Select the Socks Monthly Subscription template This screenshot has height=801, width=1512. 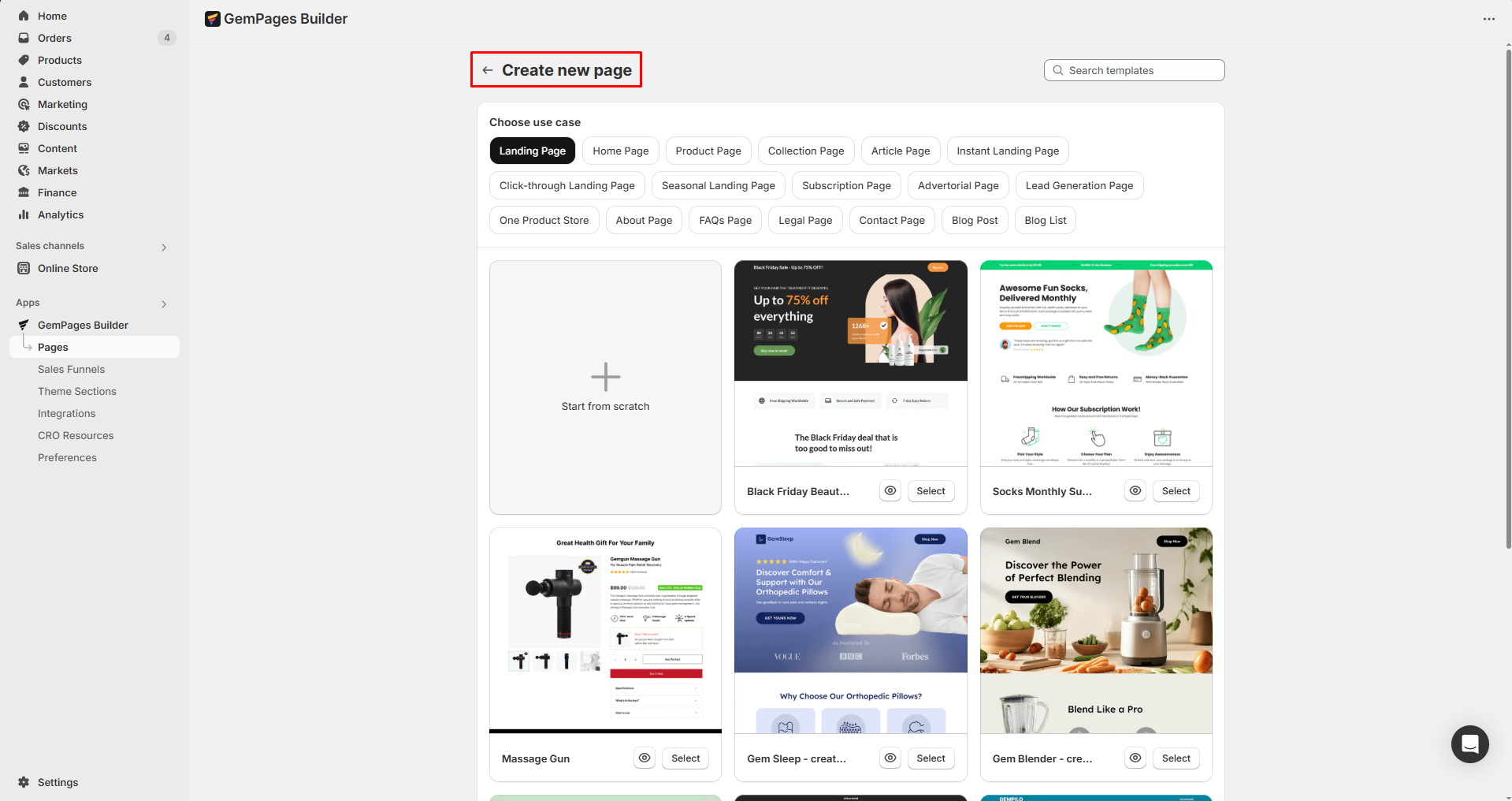[x=1176, y=490]
